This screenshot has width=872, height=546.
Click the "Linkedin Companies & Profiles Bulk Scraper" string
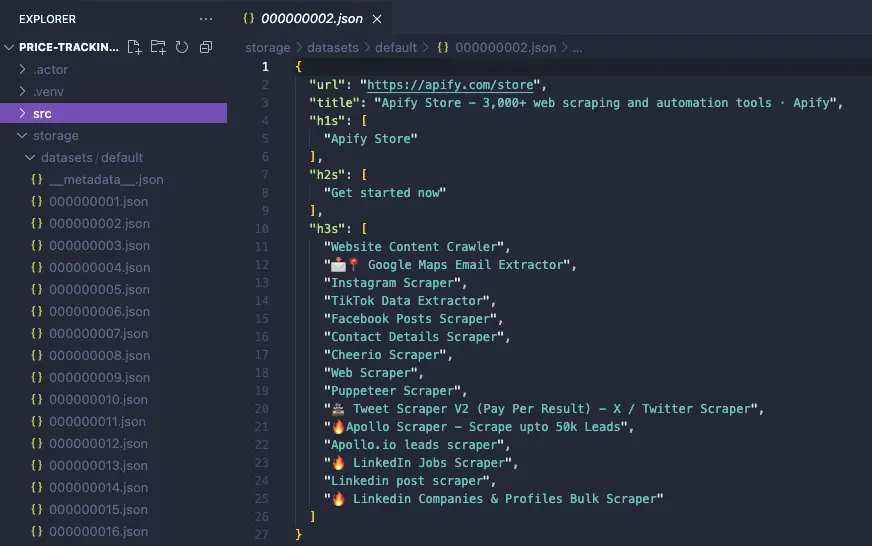(494, 499)
